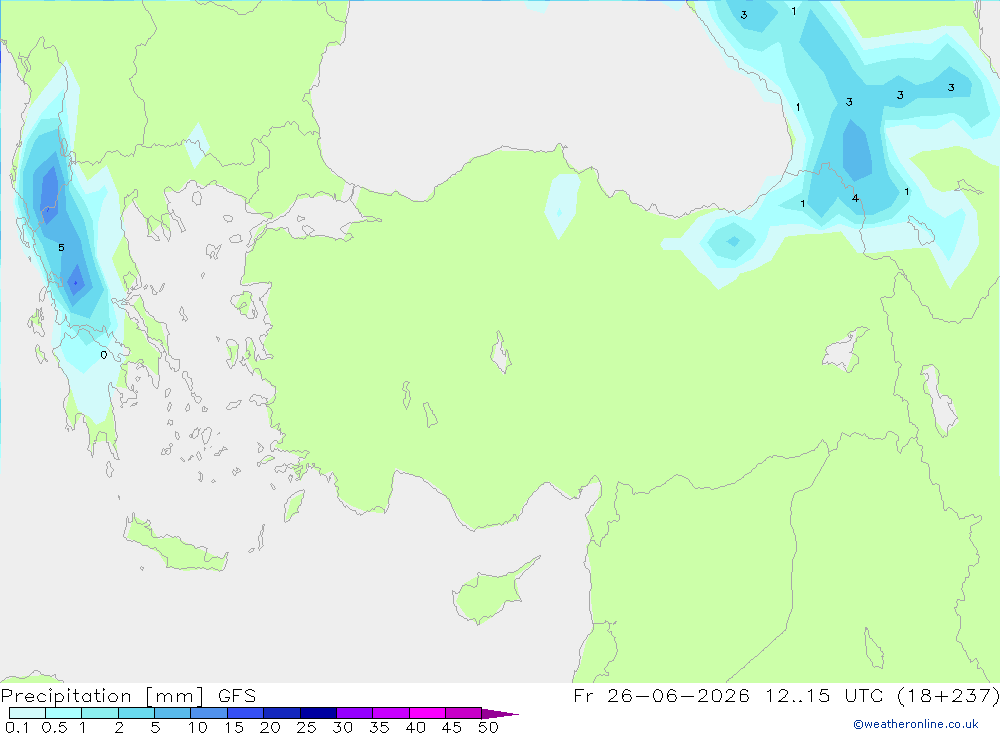Select the 0.5–1 mm legend swatch
1000x733 pixels.
point(63,713)
